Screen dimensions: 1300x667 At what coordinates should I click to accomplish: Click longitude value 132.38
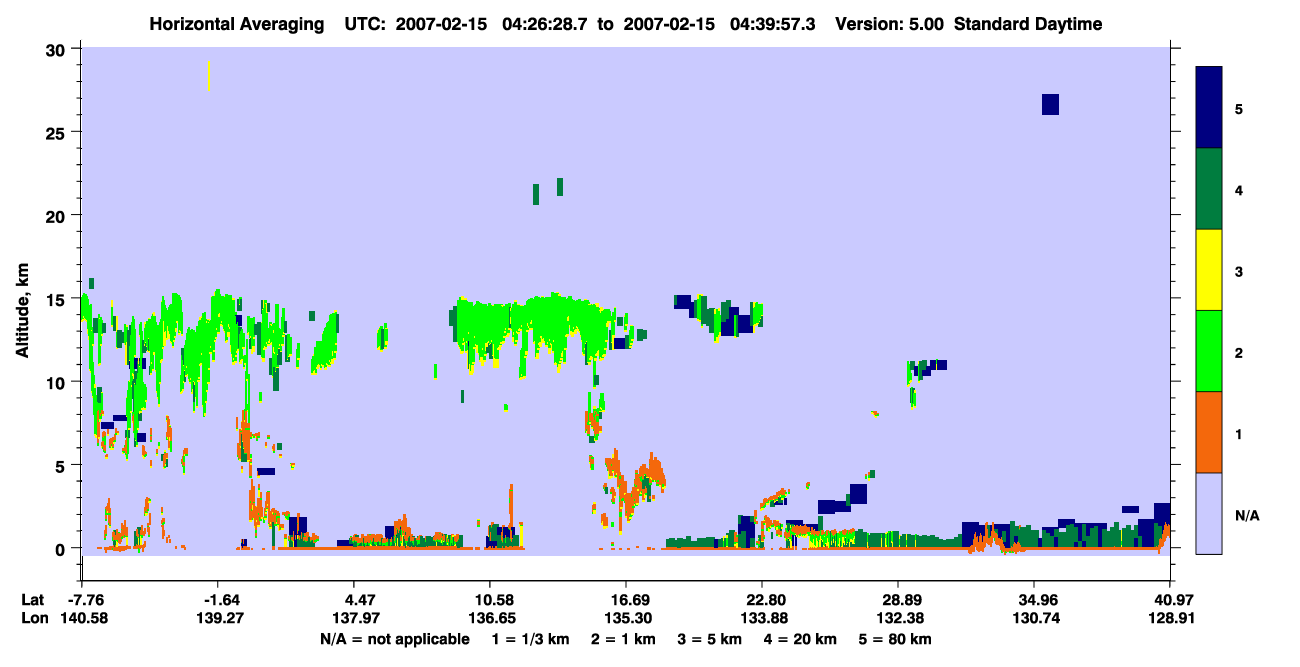tap(898, 618)
